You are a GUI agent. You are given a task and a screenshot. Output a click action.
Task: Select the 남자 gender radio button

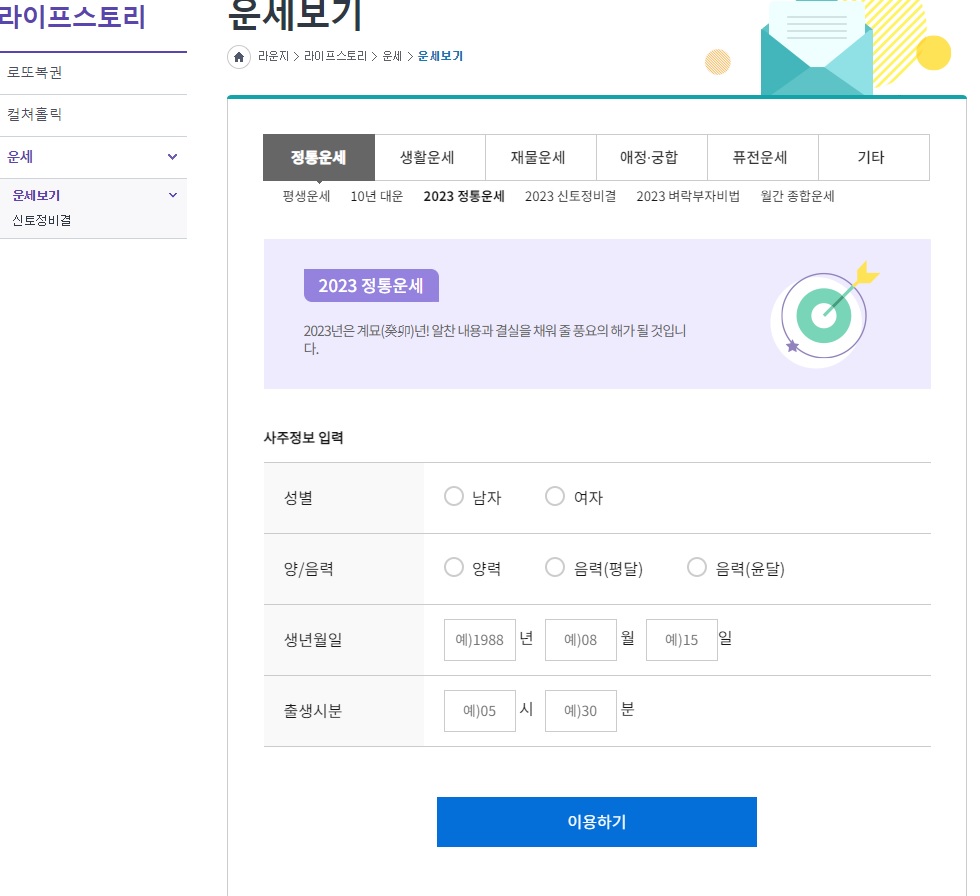pos(454,497)
